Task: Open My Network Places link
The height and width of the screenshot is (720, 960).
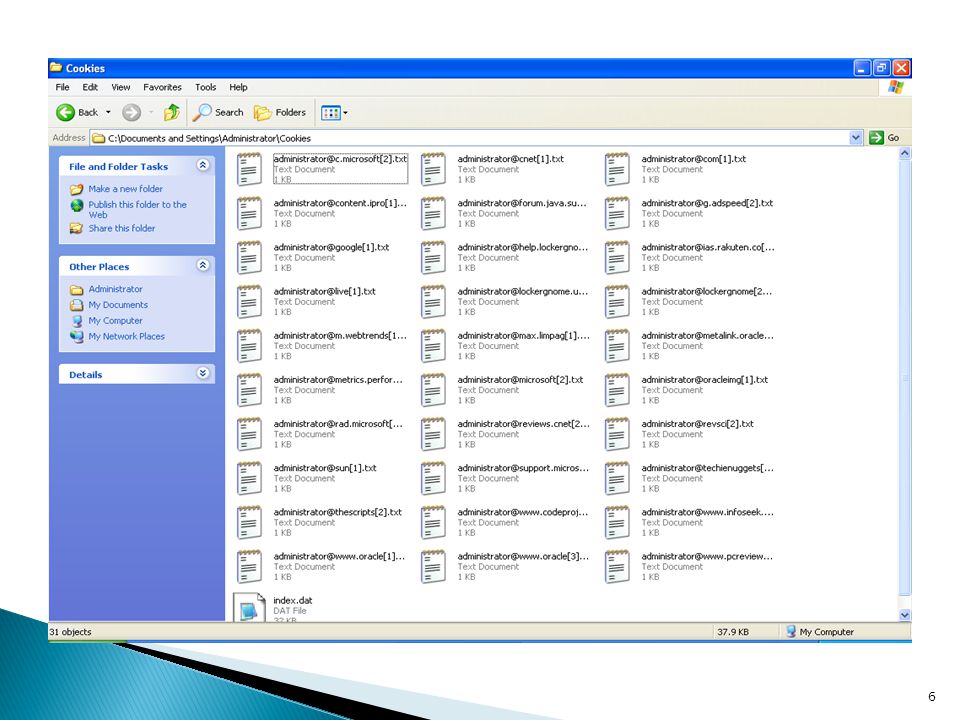Action: click(x=126, y=337)
